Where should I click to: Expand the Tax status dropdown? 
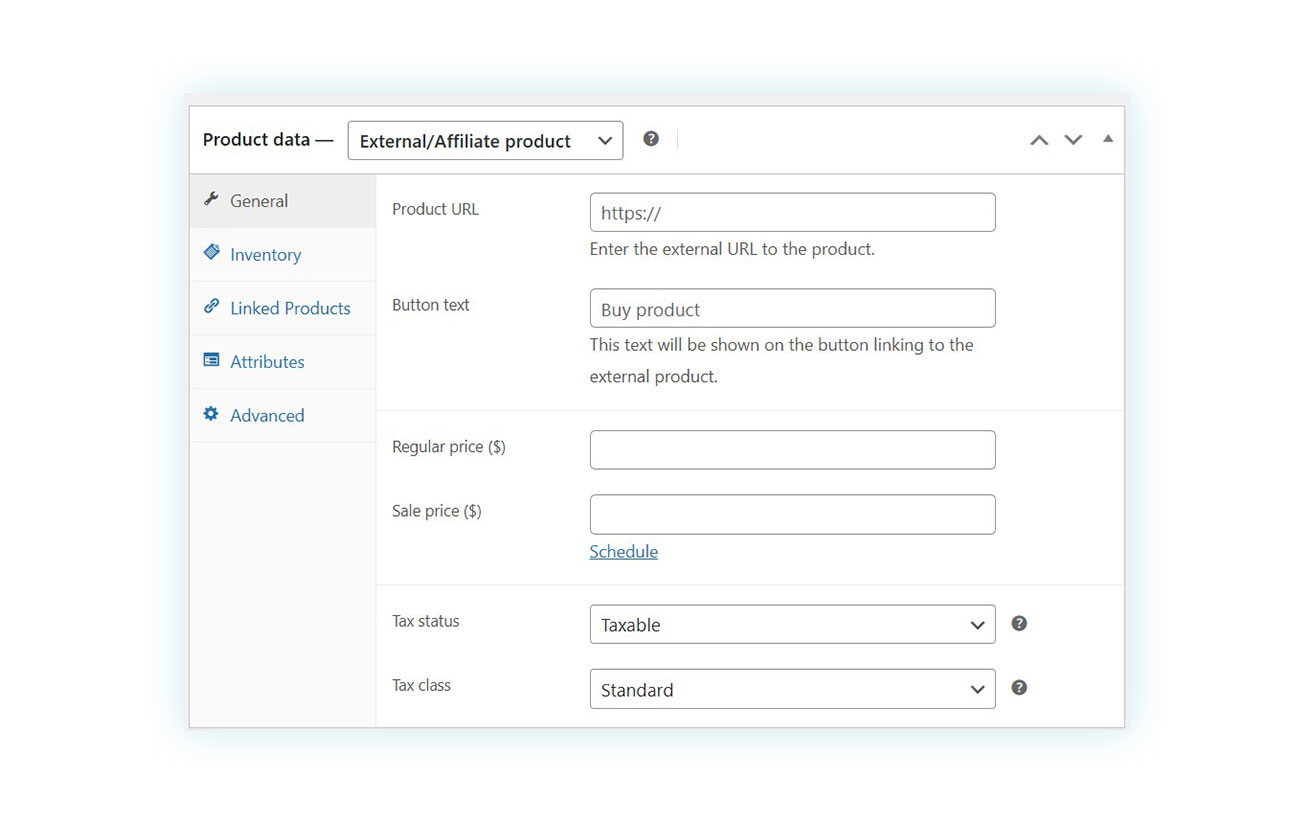click(792, 624)
